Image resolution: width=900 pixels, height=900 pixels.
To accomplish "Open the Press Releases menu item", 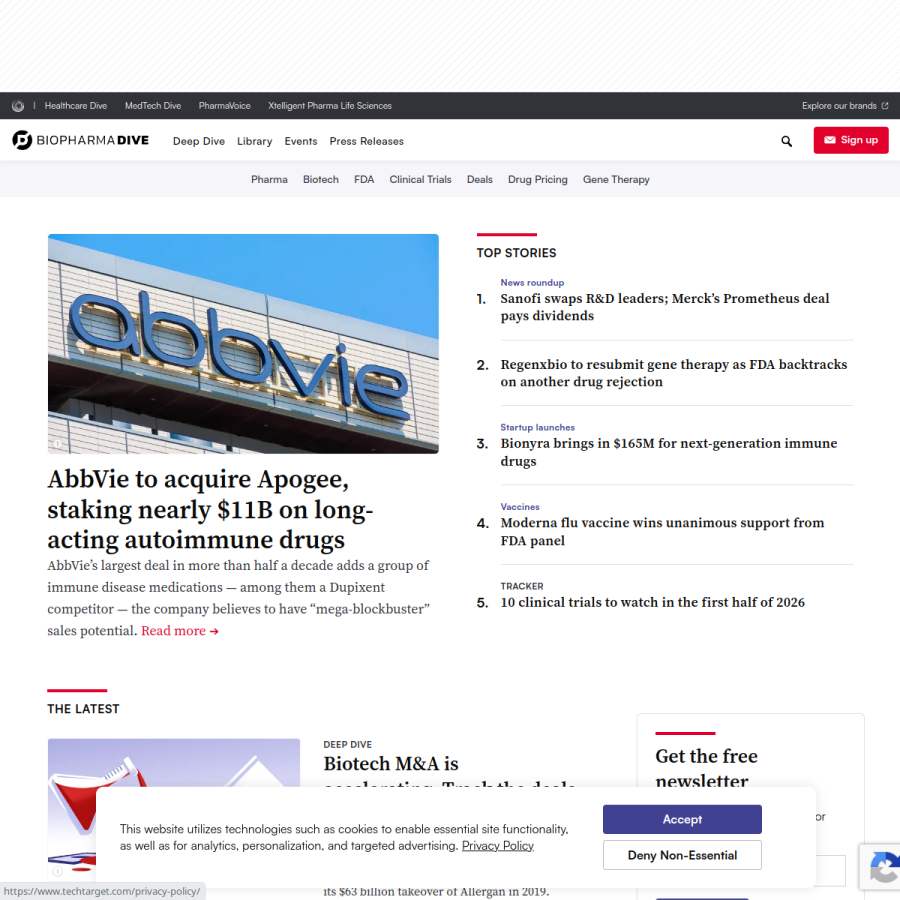I will point(366,141).
